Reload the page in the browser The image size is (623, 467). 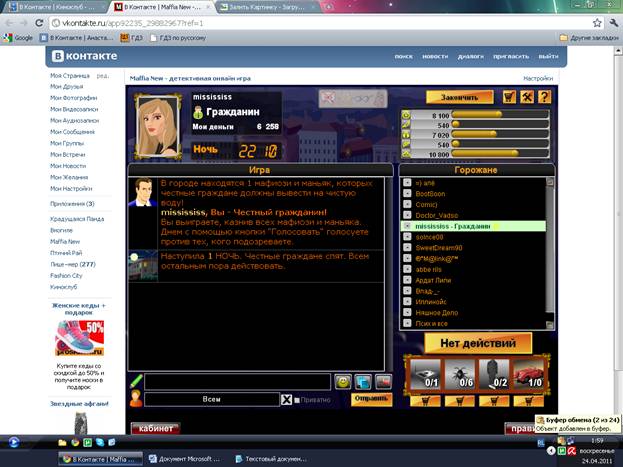[39, 23]
